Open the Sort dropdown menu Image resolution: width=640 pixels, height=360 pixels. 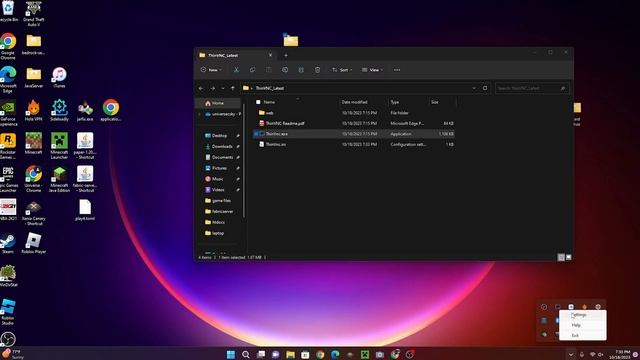pyautogui.click(x=342, y=70)
